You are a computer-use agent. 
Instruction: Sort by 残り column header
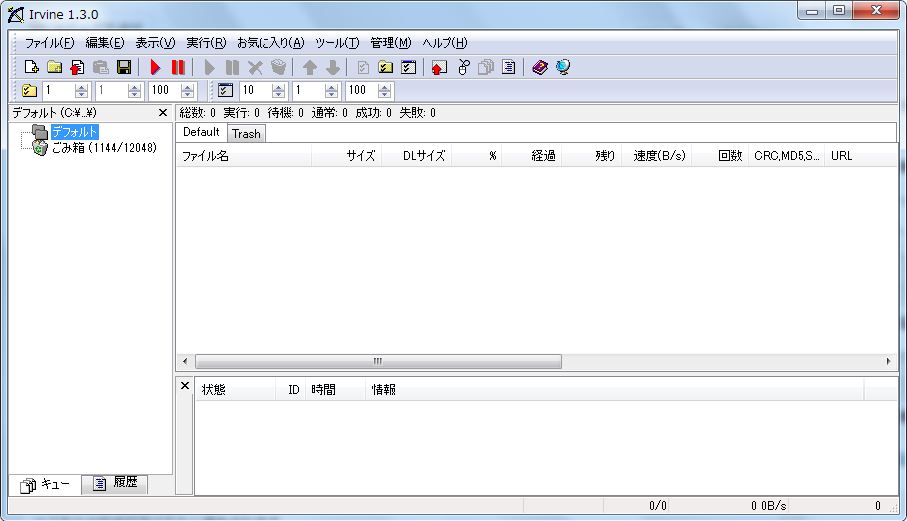click(591, 156)
